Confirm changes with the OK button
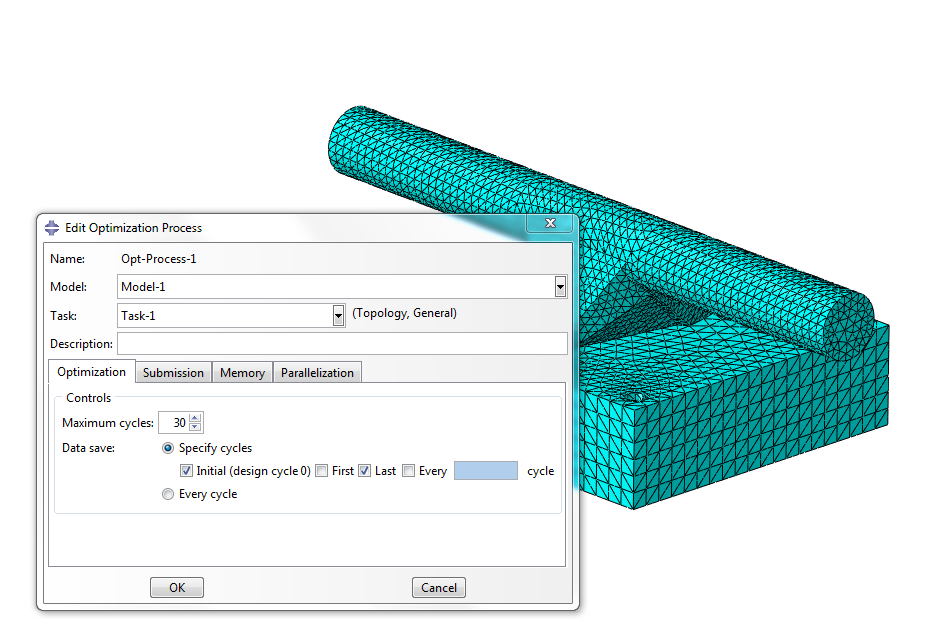 pos(176,587)
